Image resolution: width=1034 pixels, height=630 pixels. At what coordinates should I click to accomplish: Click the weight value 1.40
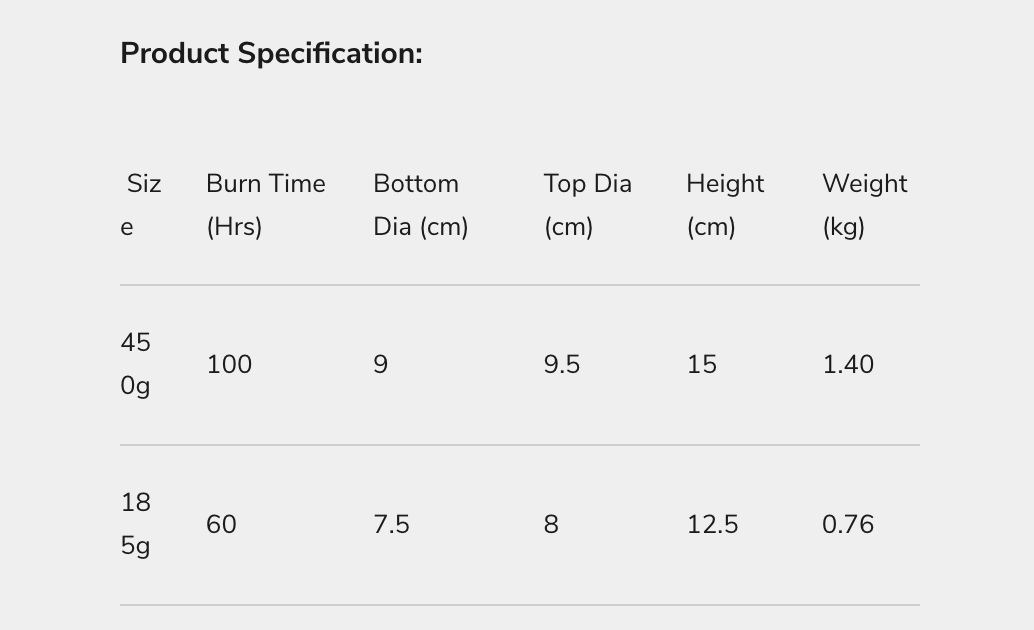pos(847,365)
